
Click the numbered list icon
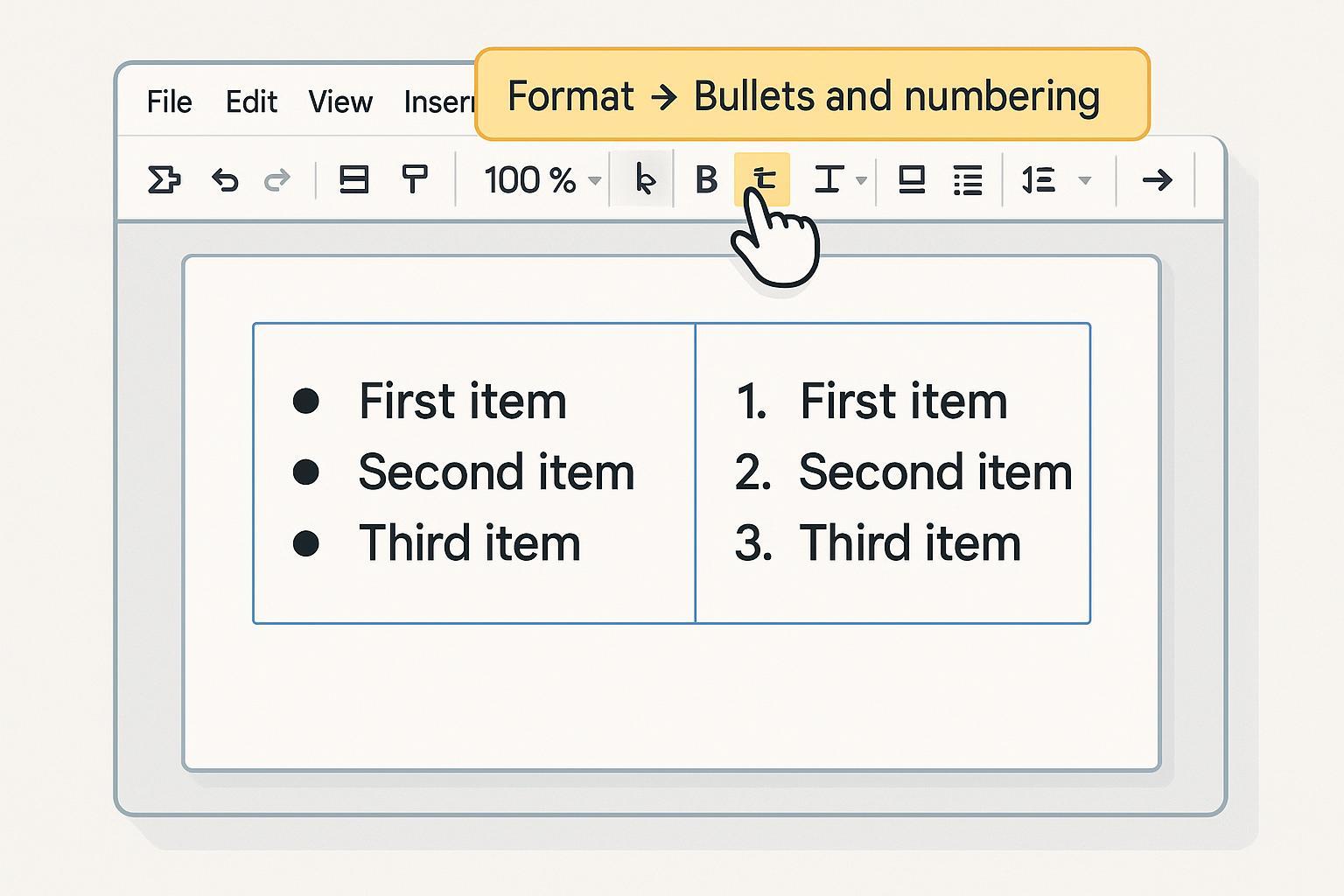click(x=1039, y=180)
